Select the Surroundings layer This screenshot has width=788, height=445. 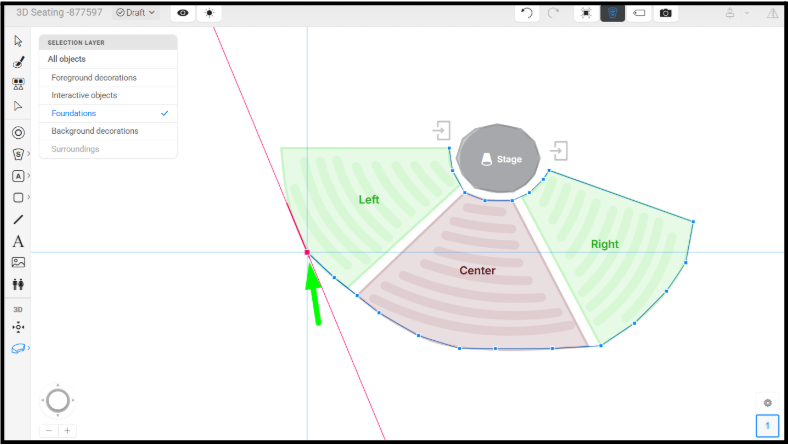click(x=108, y=149)
